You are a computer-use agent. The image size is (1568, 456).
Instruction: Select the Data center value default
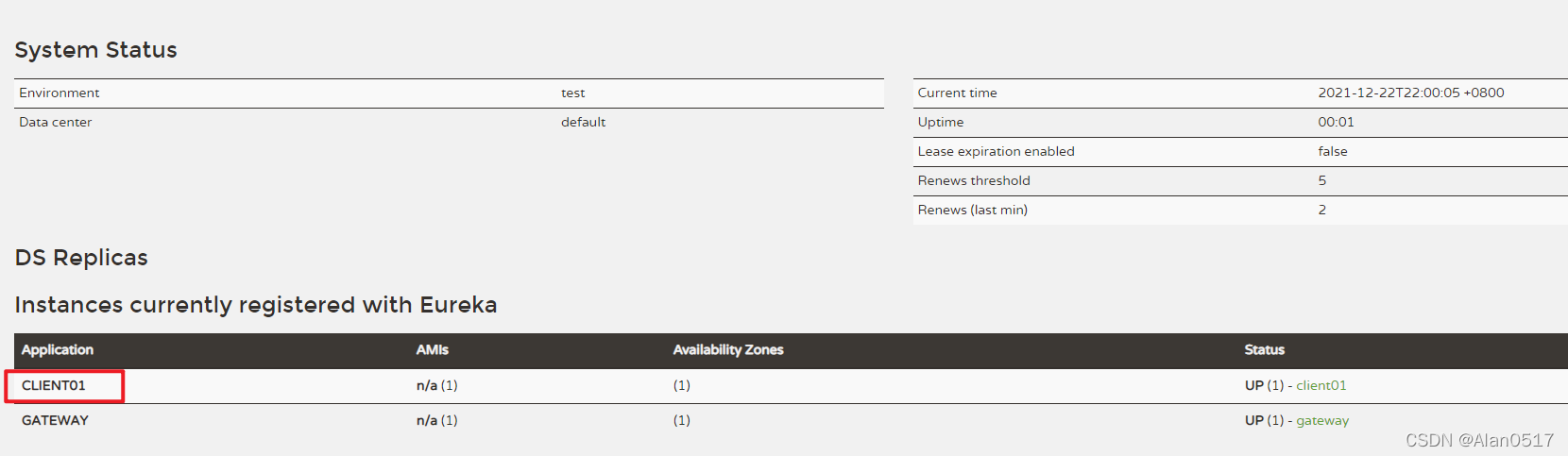[x=583, y=122]
